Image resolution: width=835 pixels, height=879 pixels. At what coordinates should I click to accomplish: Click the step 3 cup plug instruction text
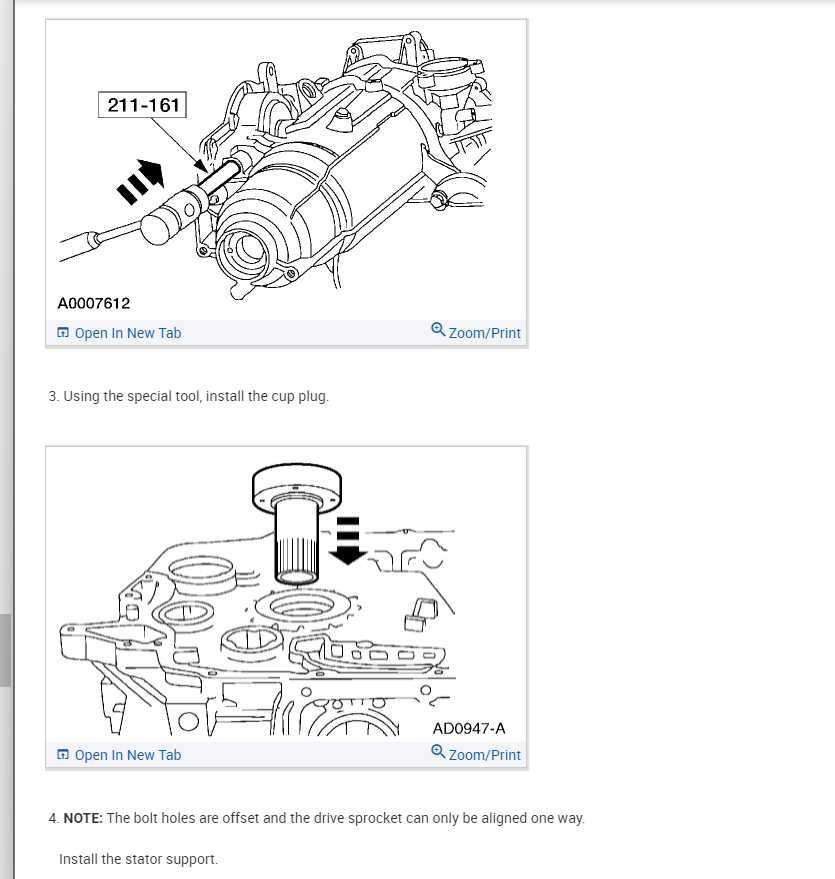189,396
